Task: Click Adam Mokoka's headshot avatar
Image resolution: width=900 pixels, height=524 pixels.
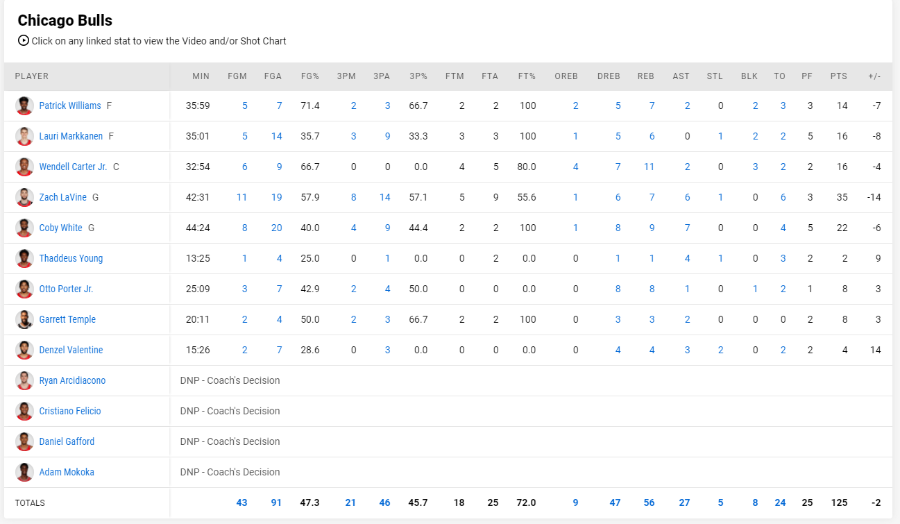Action: [24, 472]
